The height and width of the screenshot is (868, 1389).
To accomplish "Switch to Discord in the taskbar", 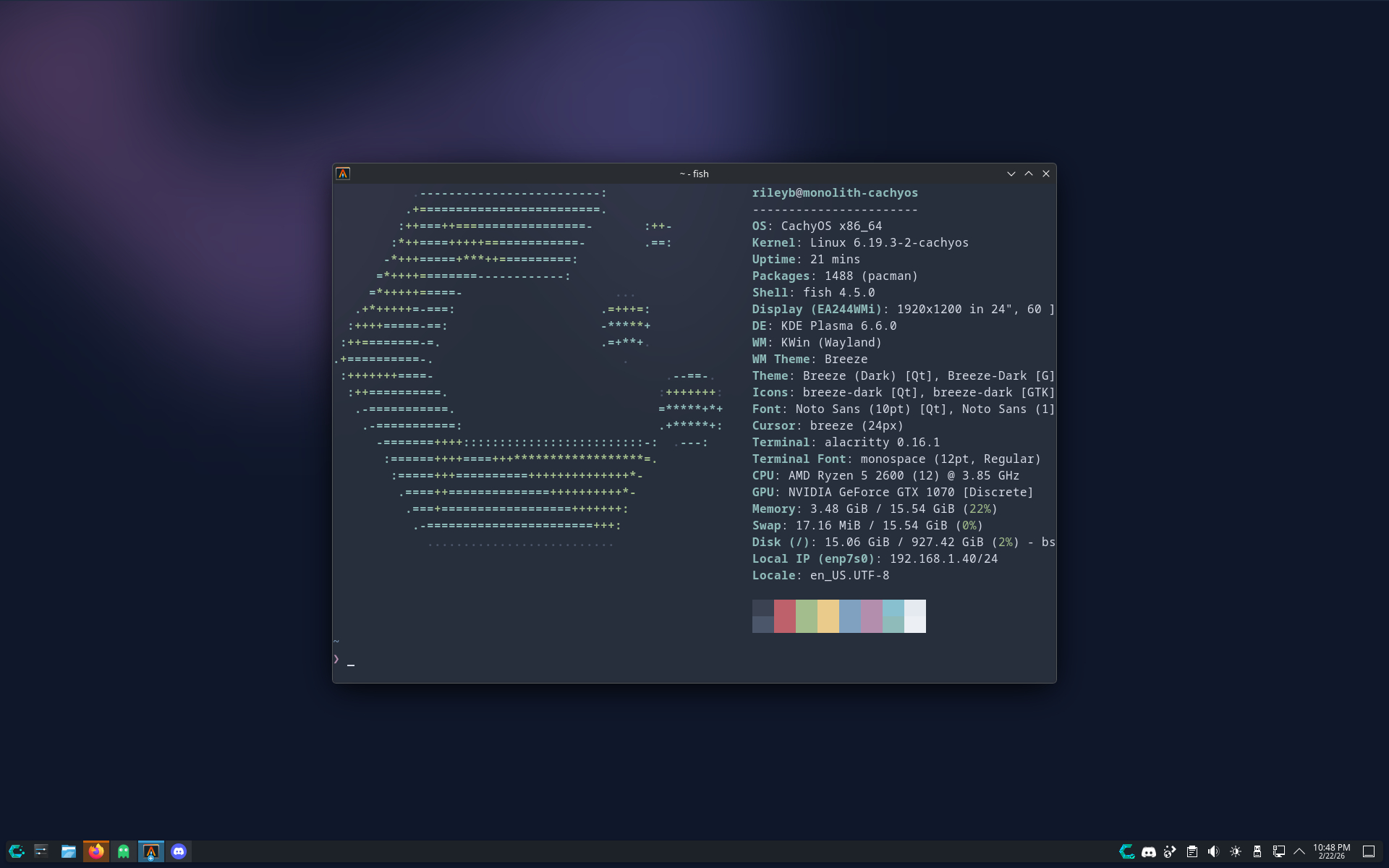I will point(179,851).
